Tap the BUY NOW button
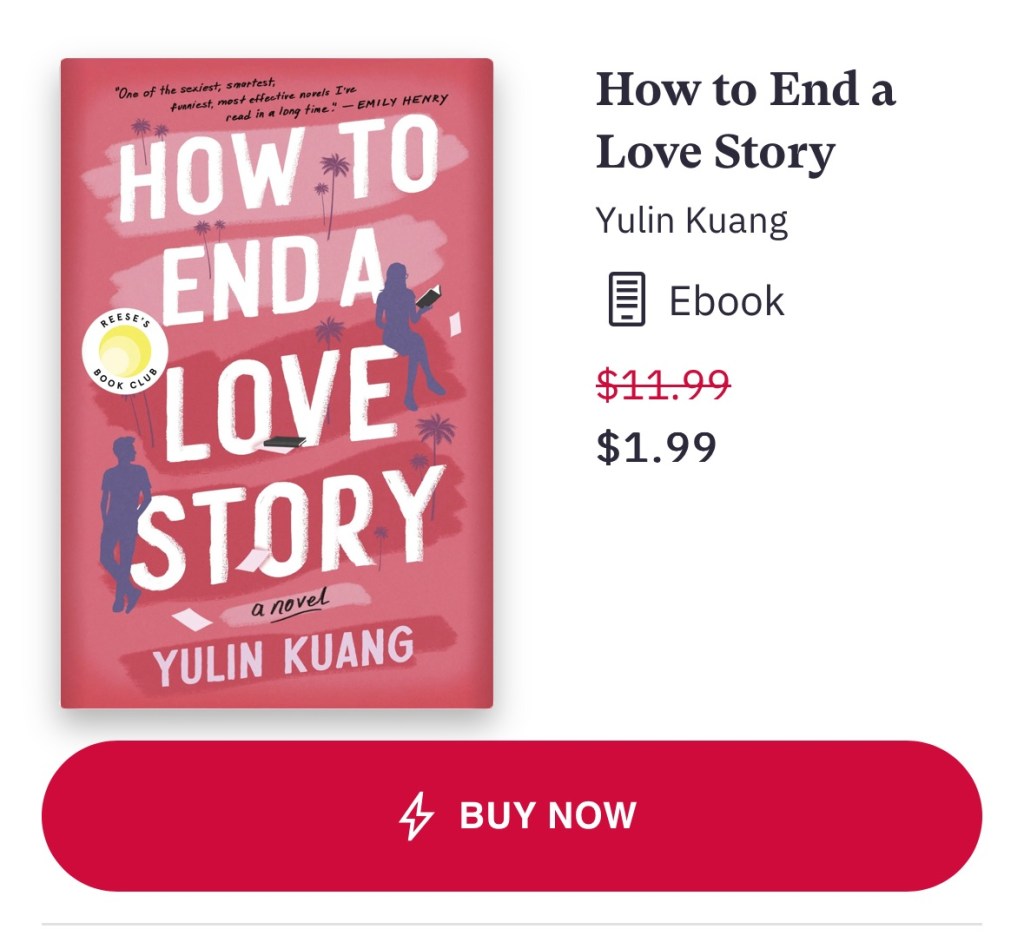Viewport: 1024px width, 942px height. tap(511, 815)
